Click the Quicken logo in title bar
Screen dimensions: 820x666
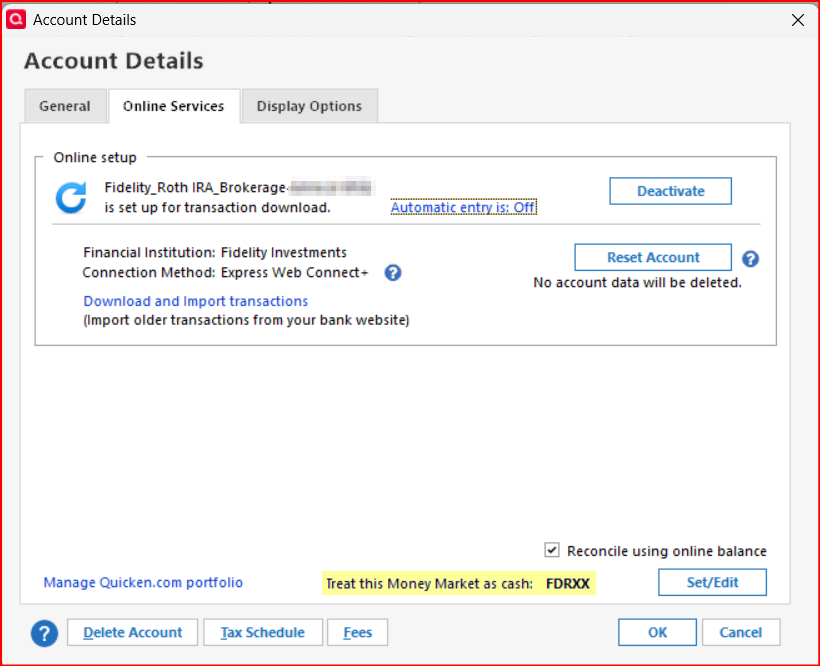click(16, 19)
